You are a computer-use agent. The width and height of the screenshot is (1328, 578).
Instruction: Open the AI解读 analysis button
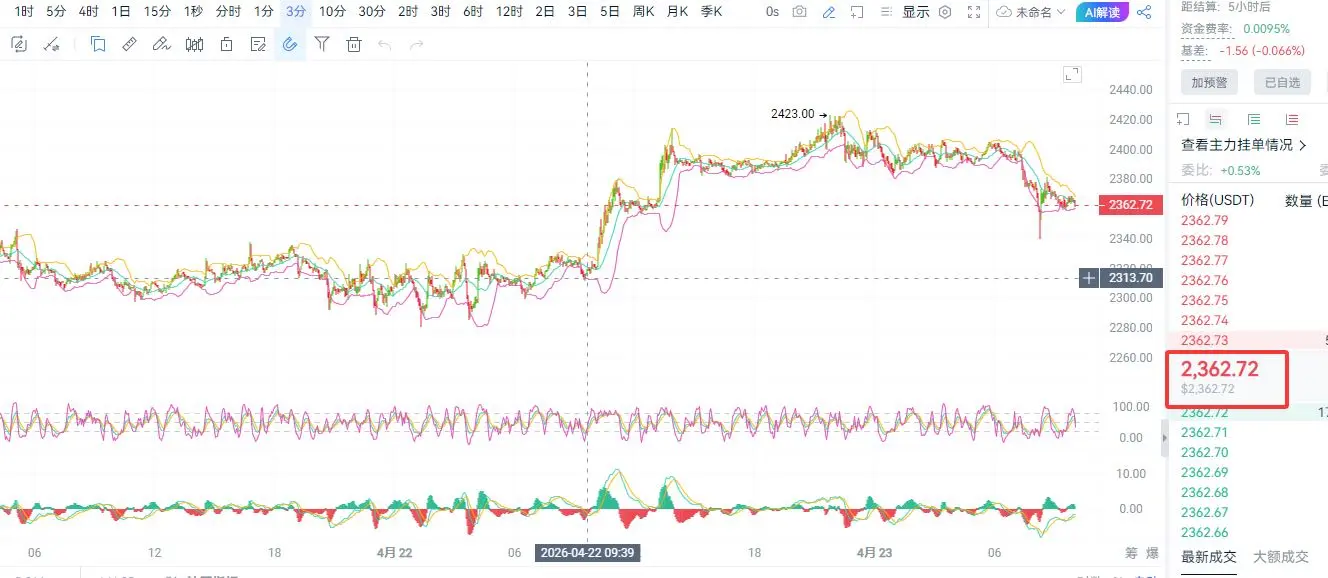1104,12
